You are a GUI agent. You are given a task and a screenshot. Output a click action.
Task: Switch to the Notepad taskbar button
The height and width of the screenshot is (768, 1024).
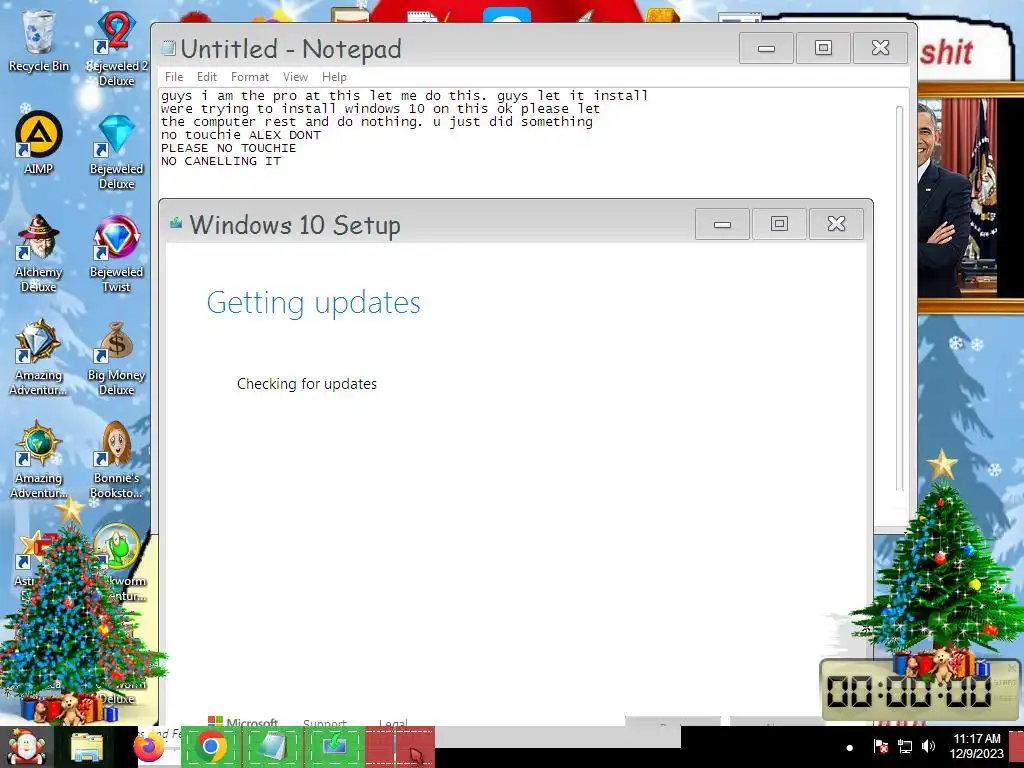click(272, 746)
